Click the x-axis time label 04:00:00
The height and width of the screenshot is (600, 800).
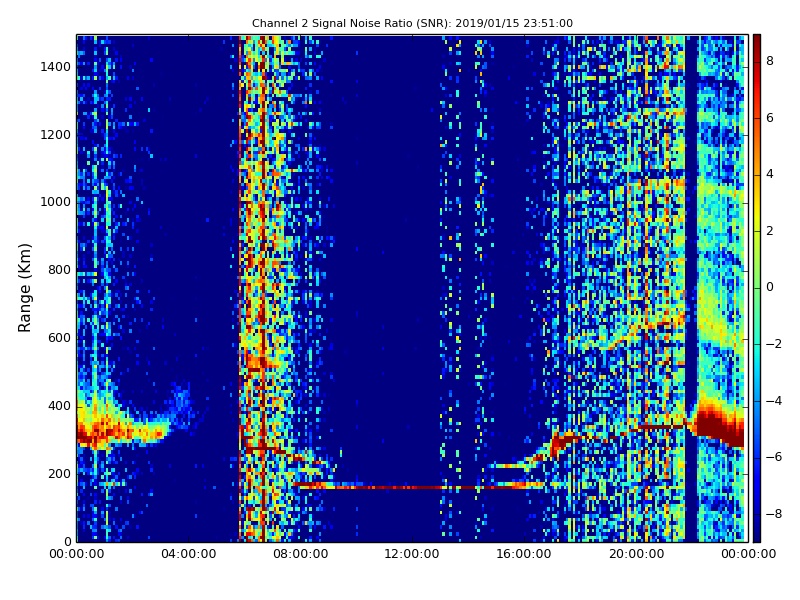pyautogui.click(x=189, y=554)
